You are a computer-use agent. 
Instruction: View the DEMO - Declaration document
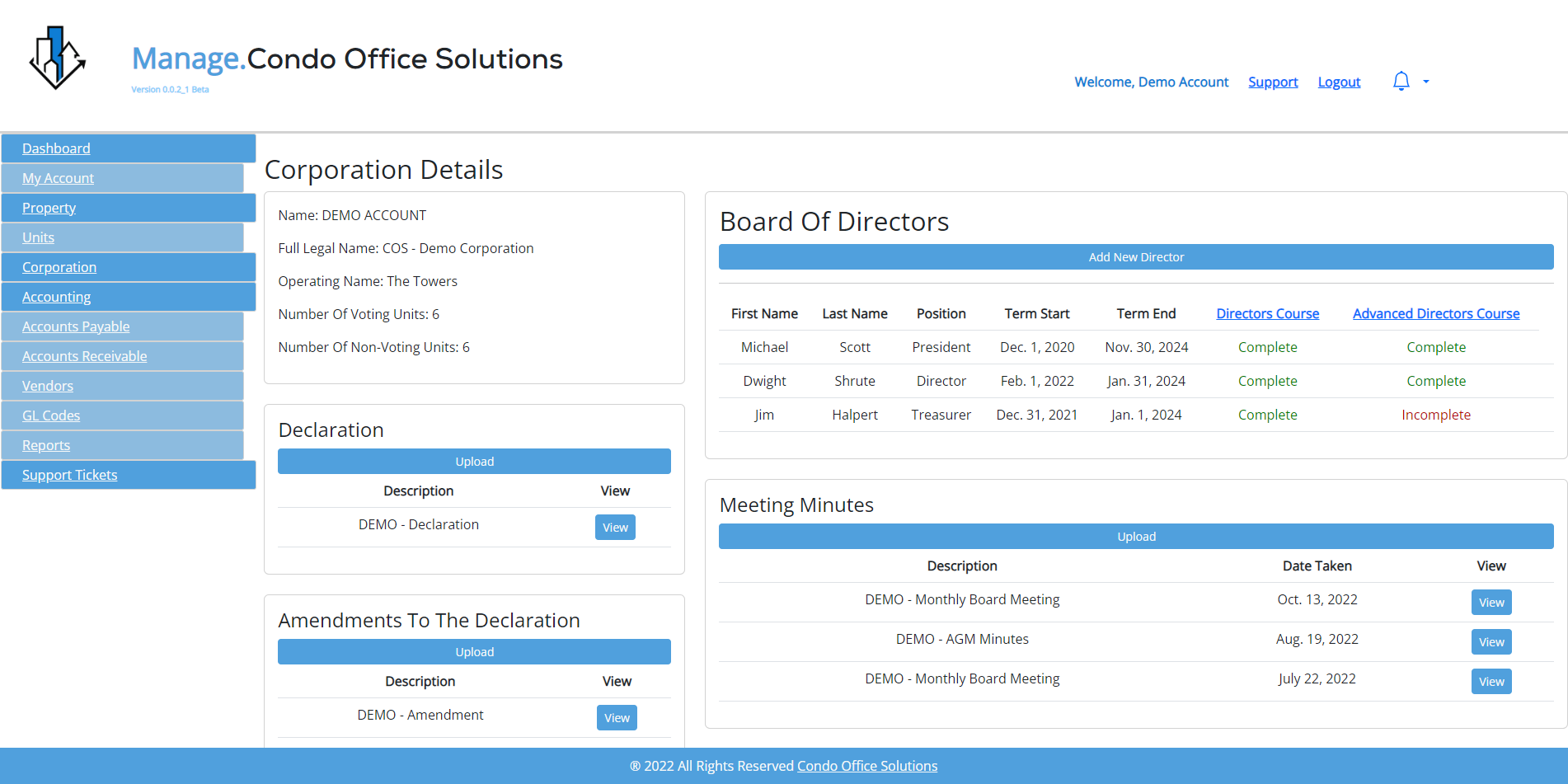(615, 527)
